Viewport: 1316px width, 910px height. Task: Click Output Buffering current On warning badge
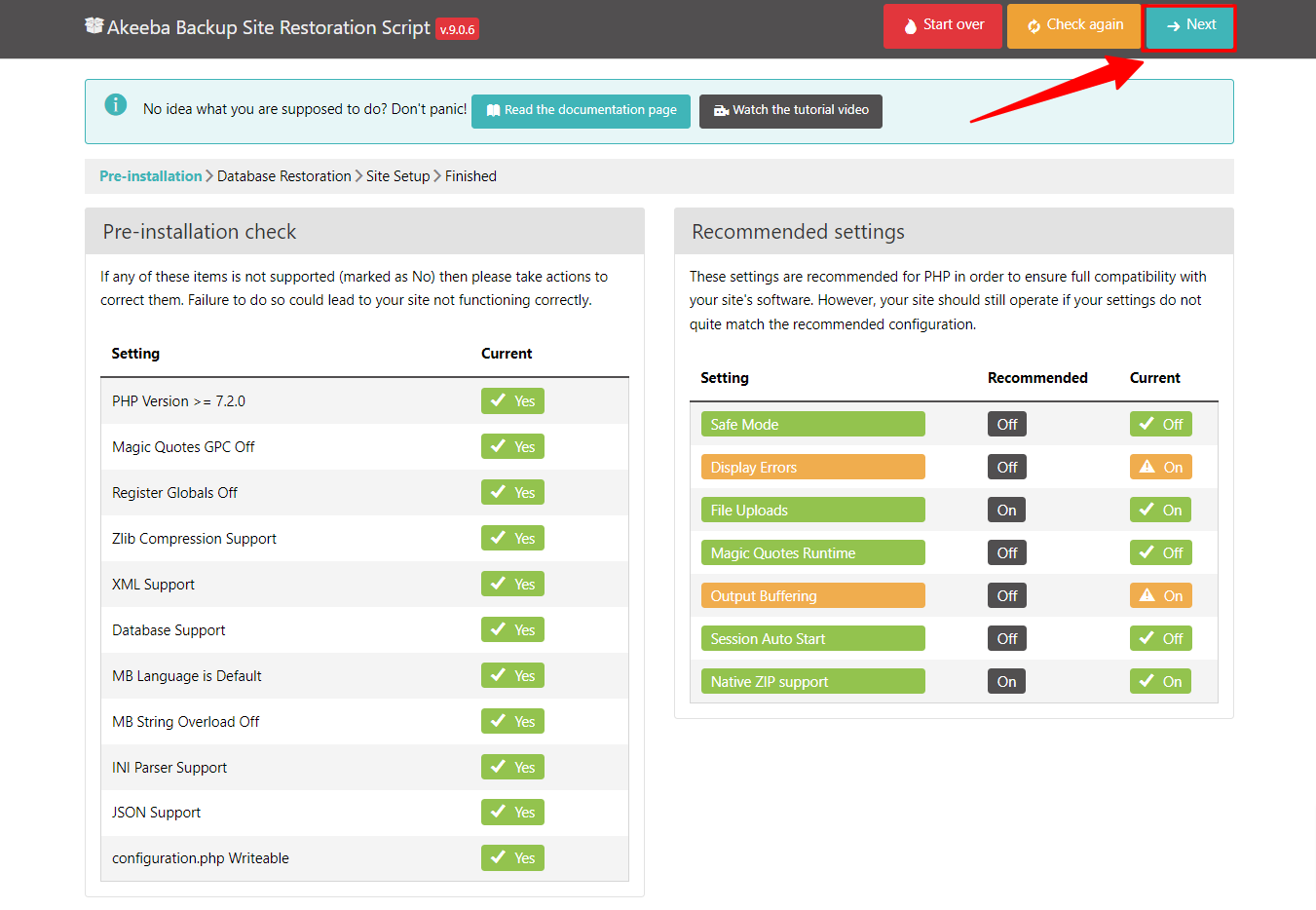pos(1160,595)
